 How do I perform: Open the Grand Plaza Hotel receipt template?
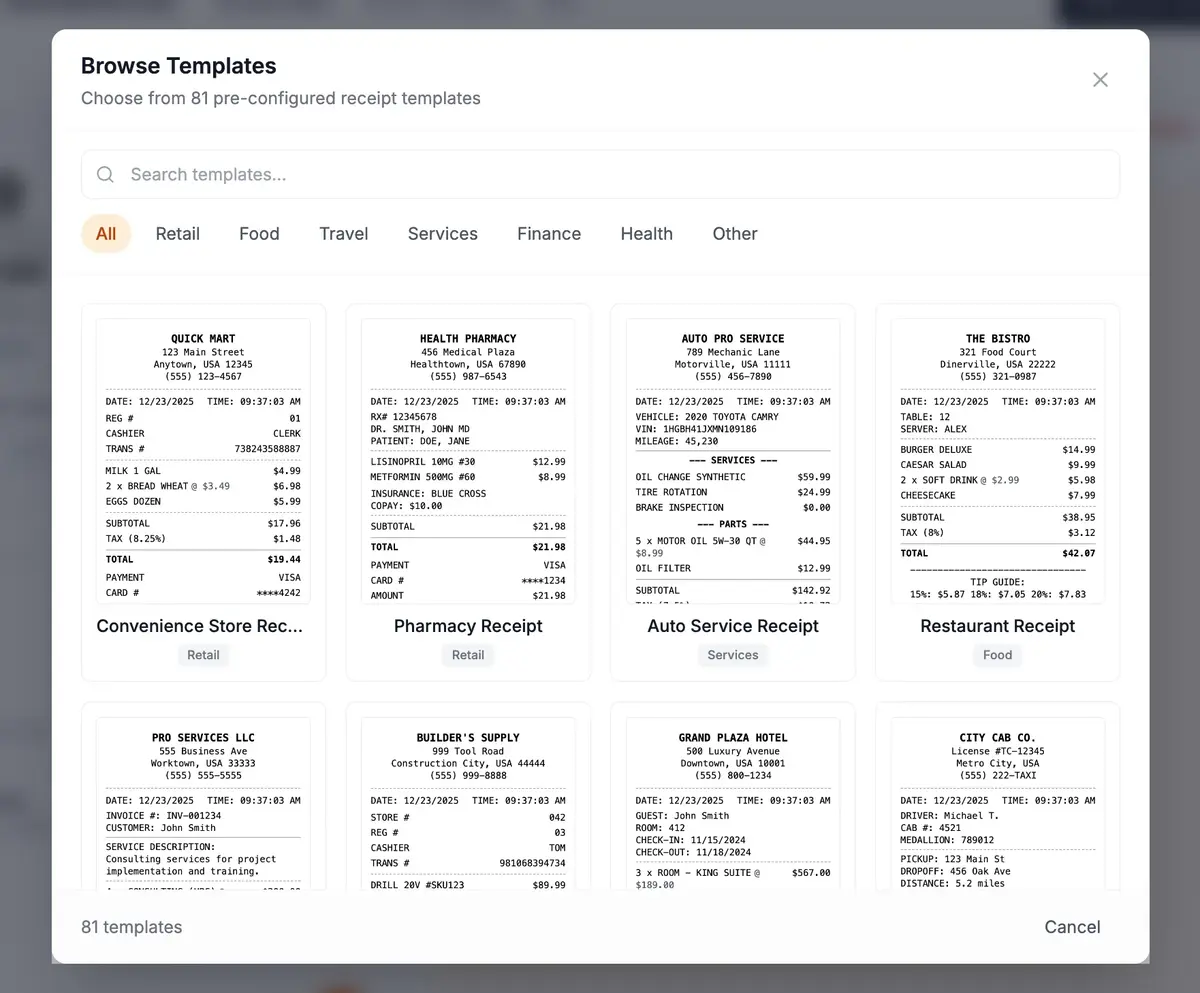pyautogui.click(x=732, y=800)
